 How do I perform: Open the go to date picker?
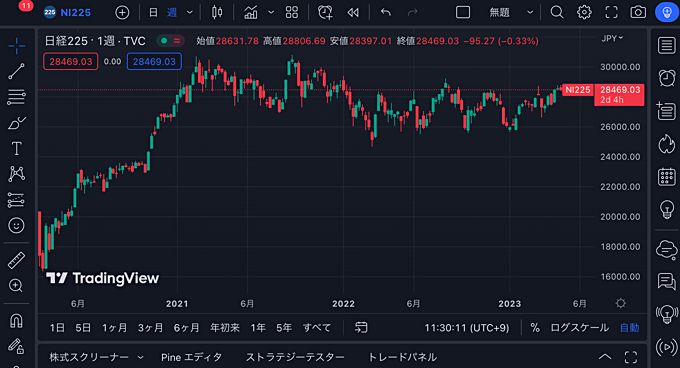[x=361, y=327]
